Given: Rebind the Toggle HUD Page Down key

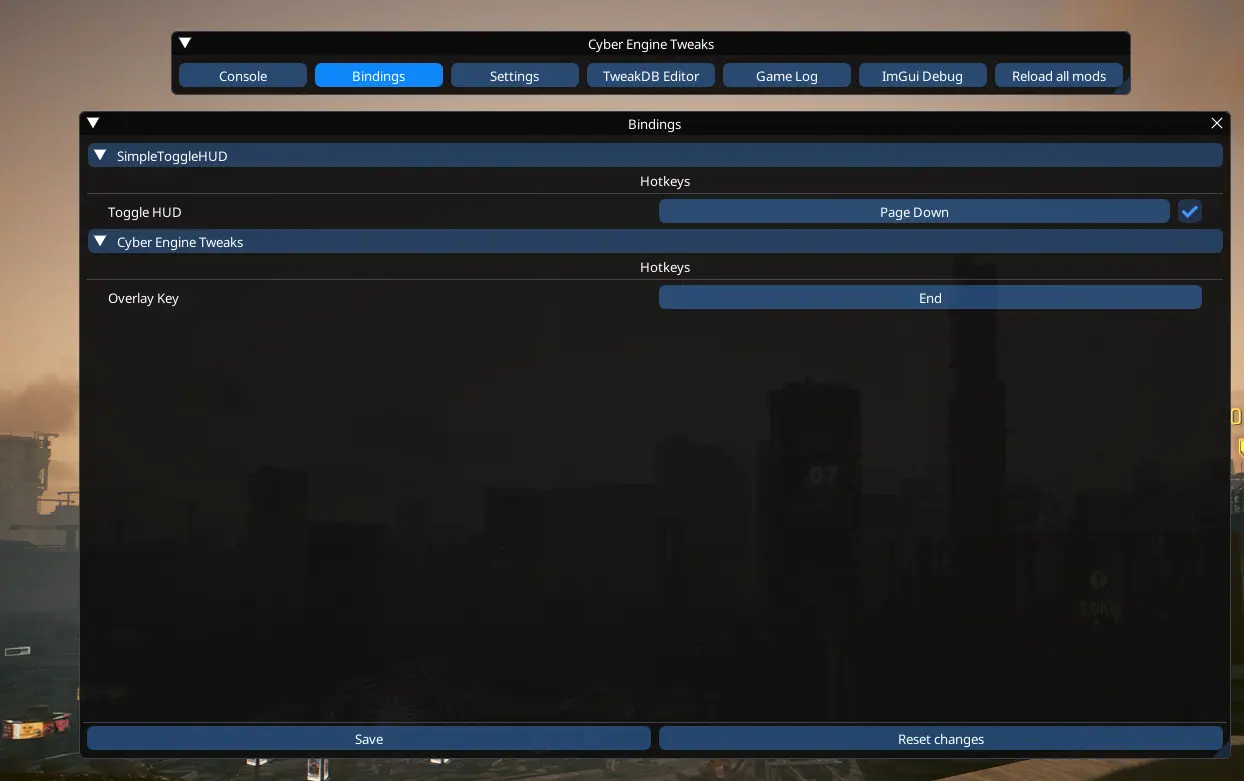Looking at the screenshot, I should pos(914,211).
